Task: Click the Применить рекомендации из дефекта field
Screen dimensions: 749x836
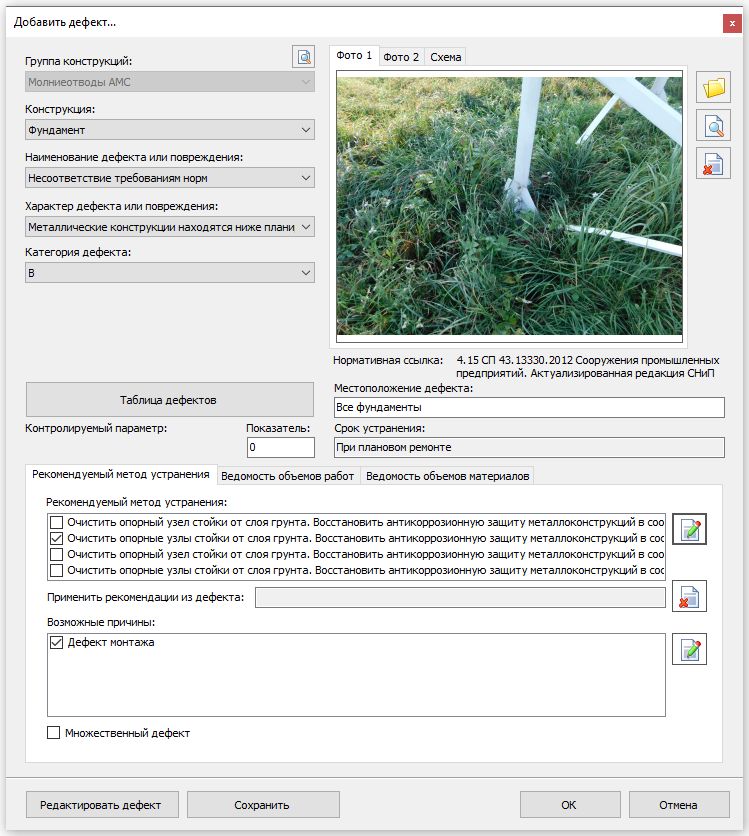Action: tap(460, 597)
